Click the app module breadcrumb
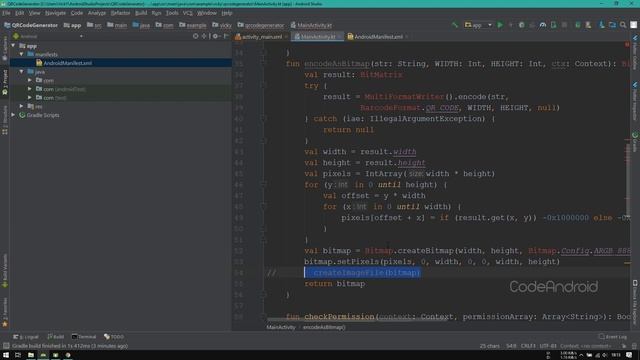The image size is (640, 360). [73, 25]
